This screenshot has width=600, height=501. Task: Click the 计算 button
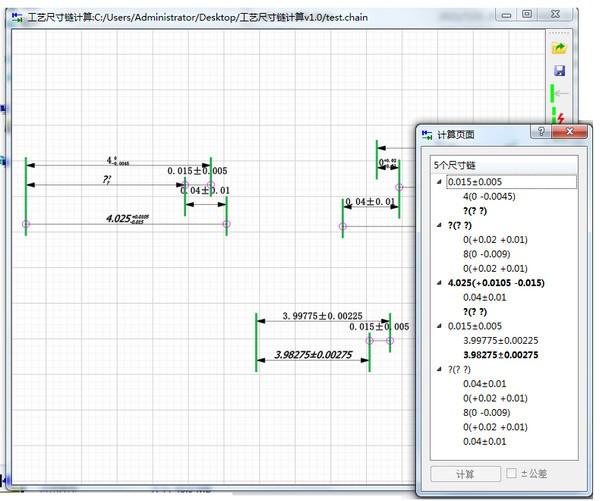click(x=465, y=474)
